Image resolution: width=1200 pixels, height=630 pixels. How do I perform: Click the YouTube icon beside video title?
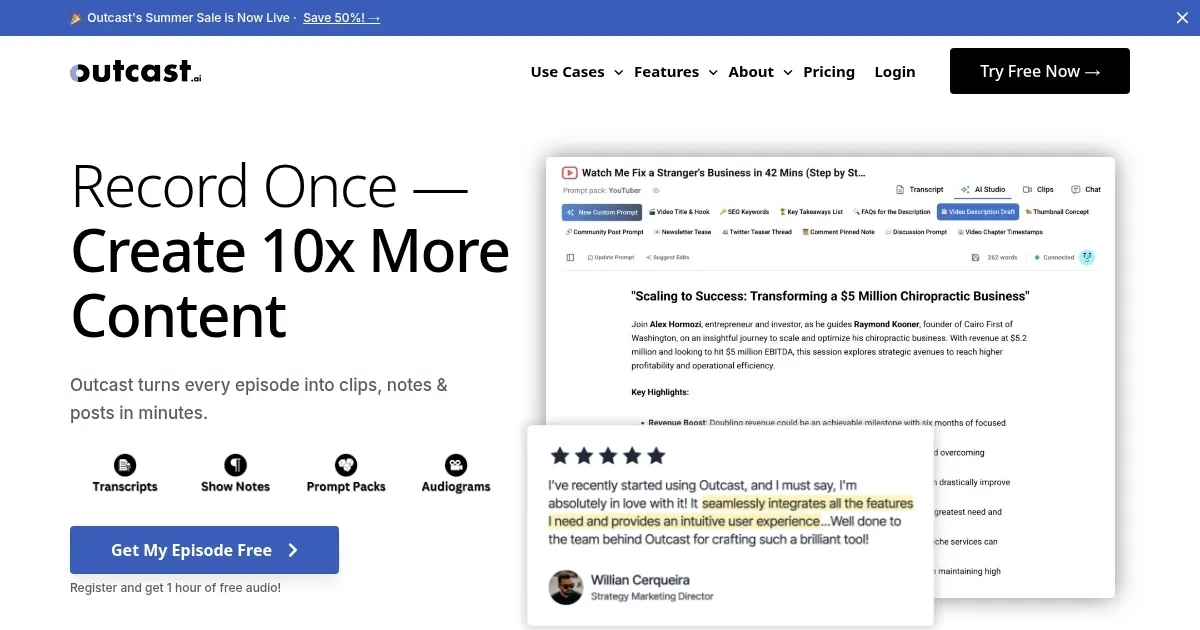point(570,173)
